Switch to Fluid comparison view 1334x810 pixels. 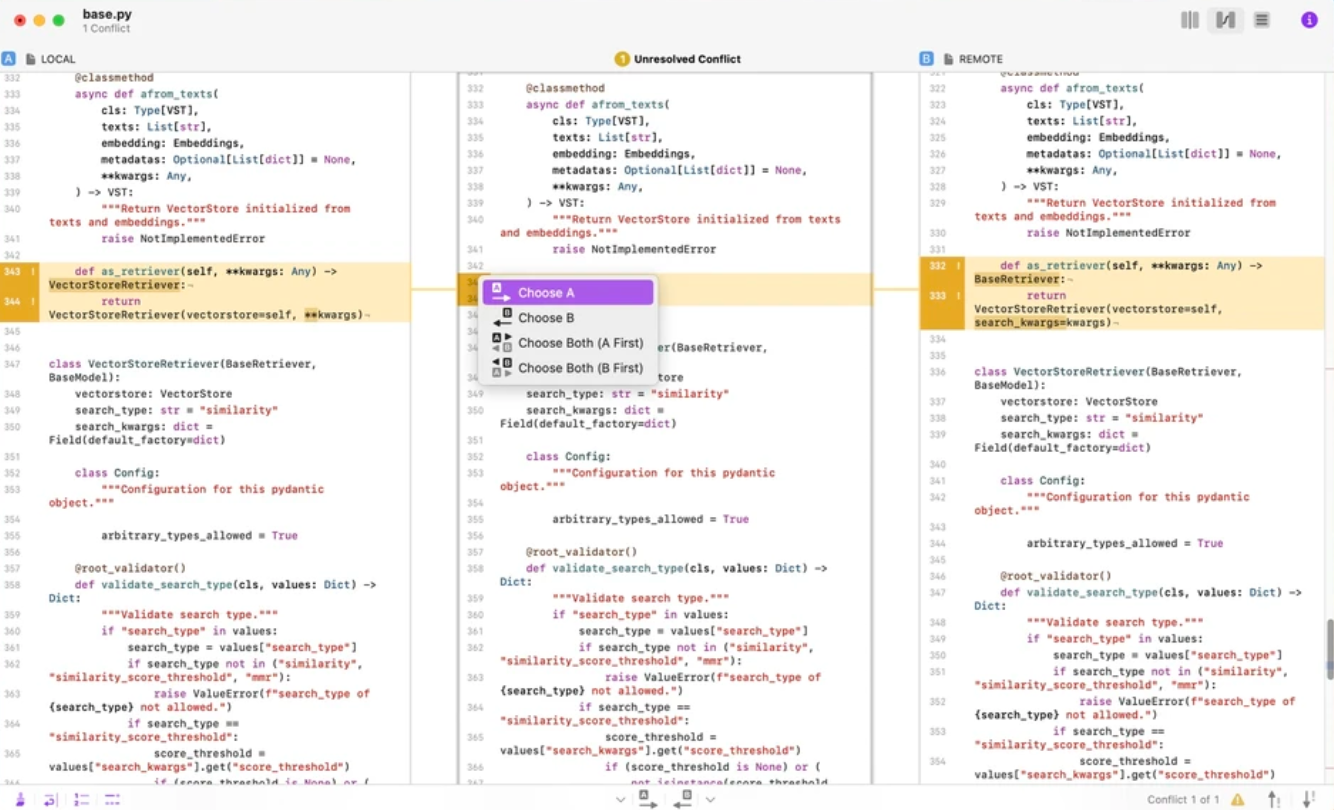click(1225, 20)
